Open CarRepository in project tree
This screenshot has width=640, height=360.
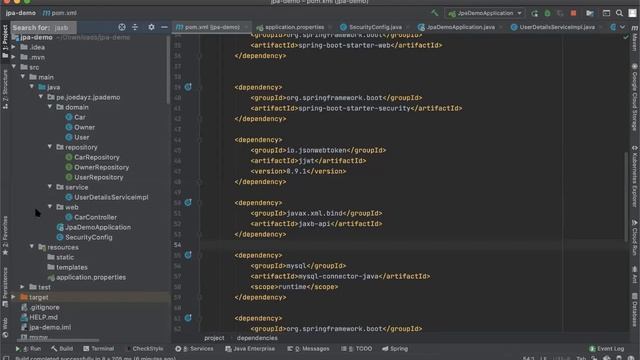click(93, 157)
